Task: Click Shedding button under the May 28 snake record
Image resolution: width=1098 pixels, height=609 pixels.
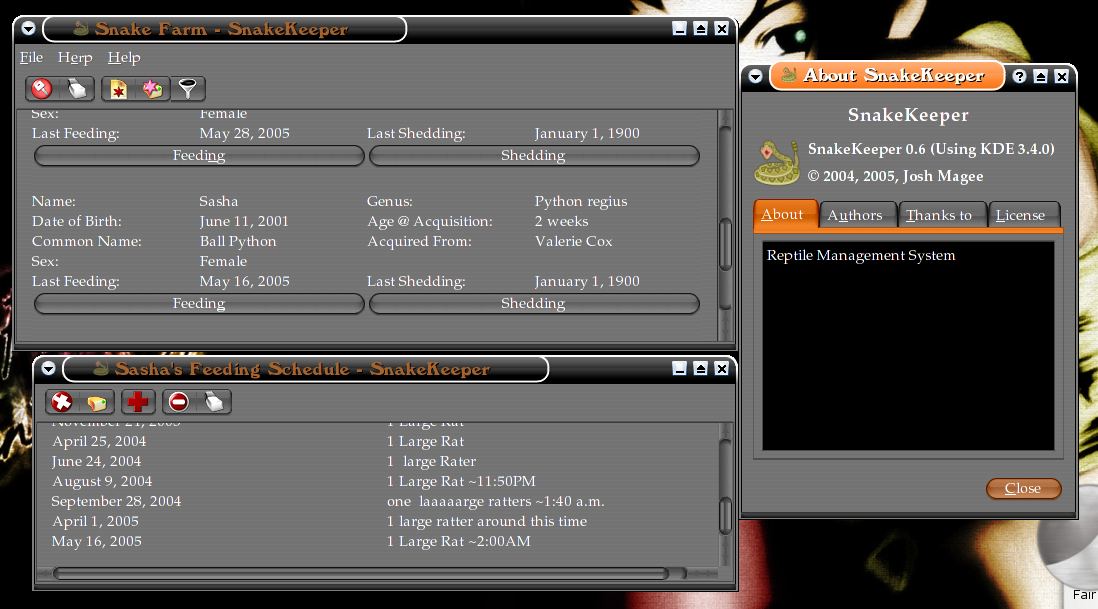Action: click(534, 155)
